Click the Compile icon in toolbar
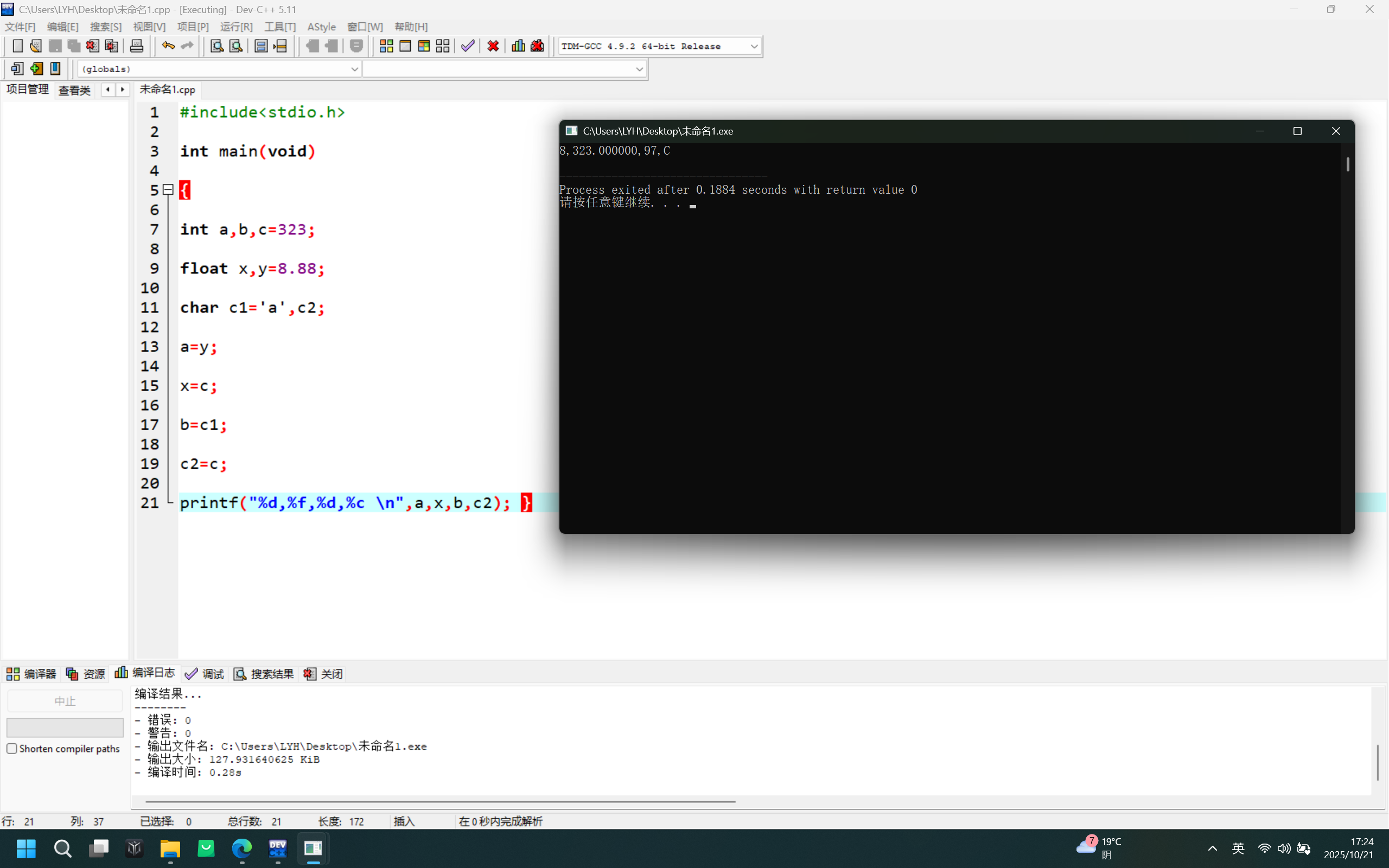The height and width of the screenshot is (868, 1389). 386,46
